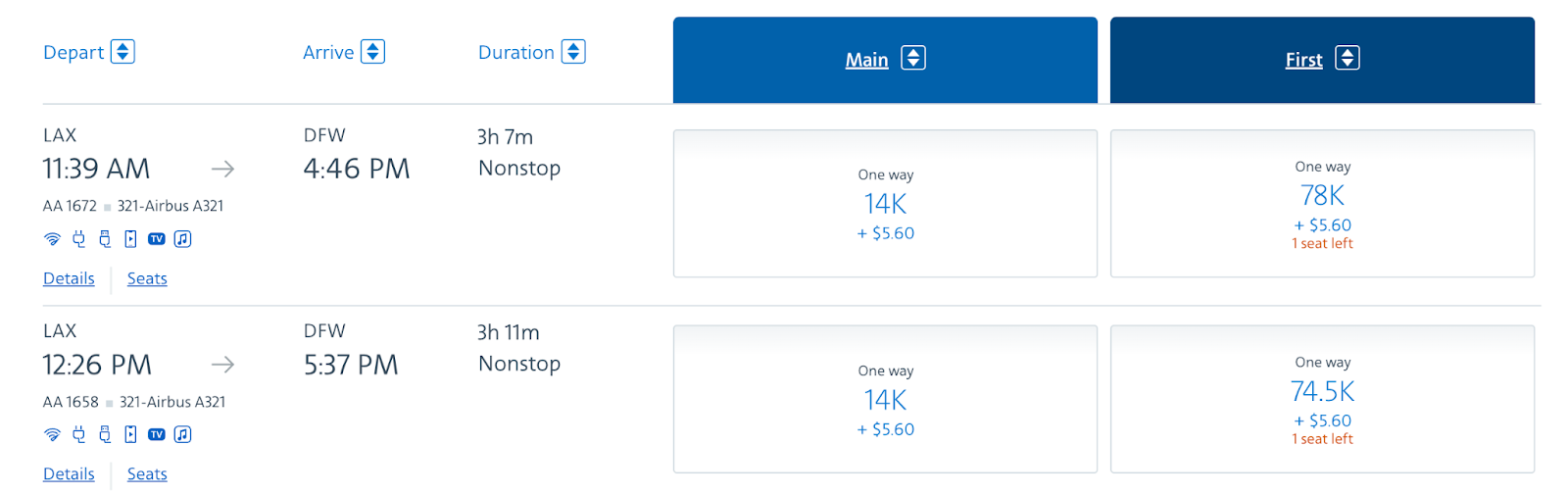1568x495 pixels.
Task: Sort by First cabin price
Action: tap(1347, 59)
